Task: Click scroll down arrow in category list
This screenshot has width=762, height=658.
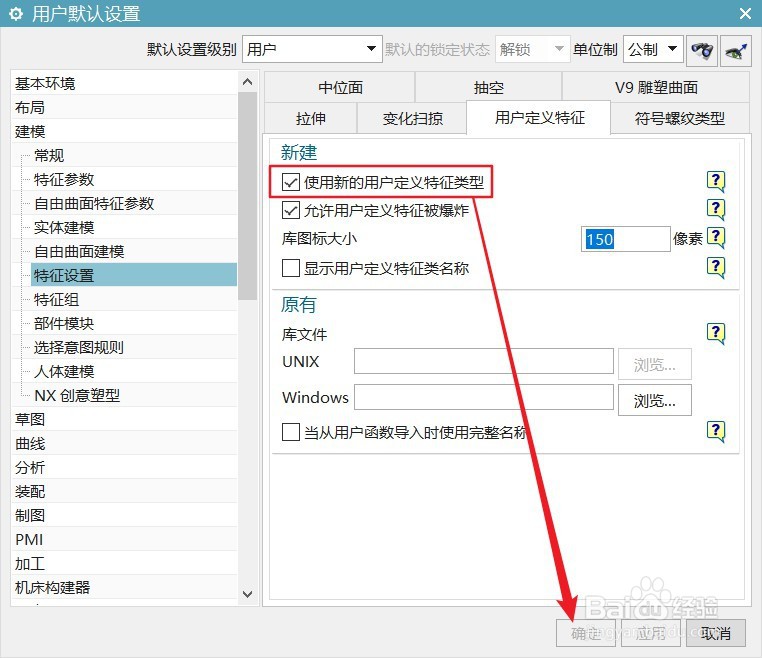Action: 247,594
